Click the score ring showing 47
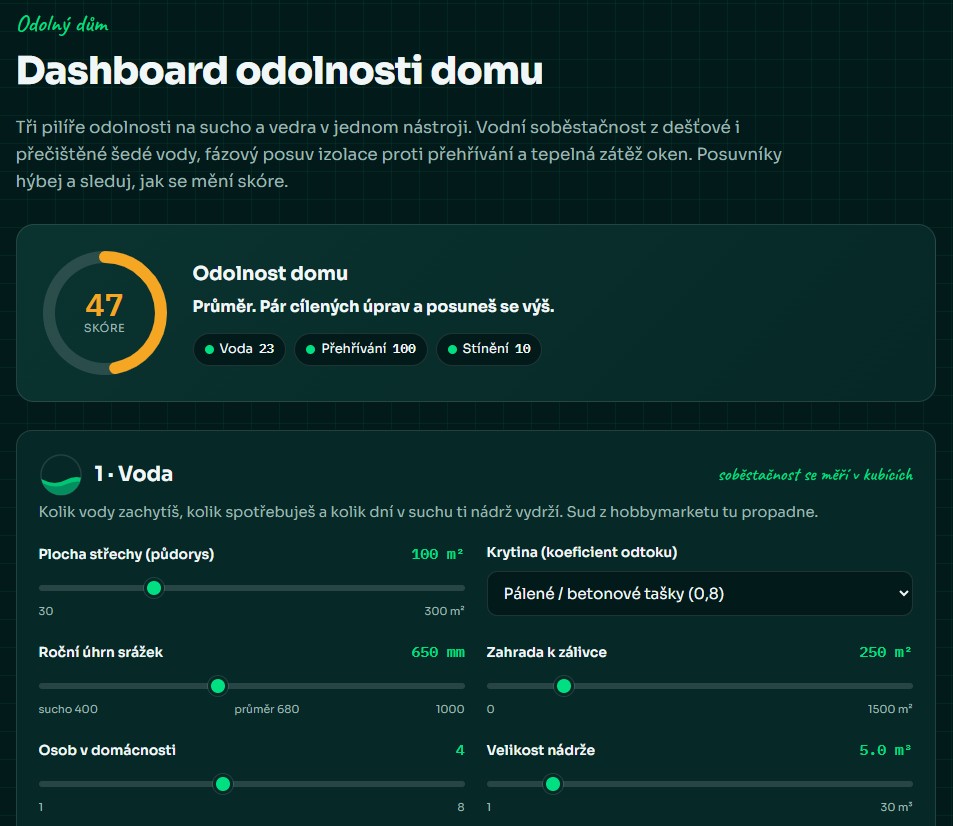This screenshot has width=953, height=826. pyautogui.click(x=105, y=313)
